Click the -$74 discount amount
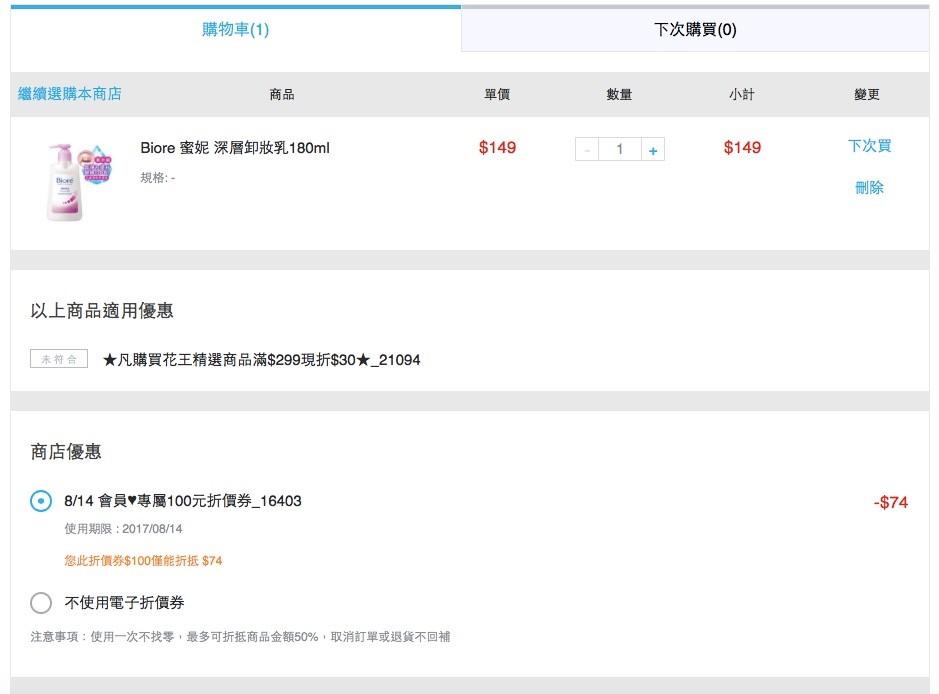 pyautogui.click(x=890, y=502)
